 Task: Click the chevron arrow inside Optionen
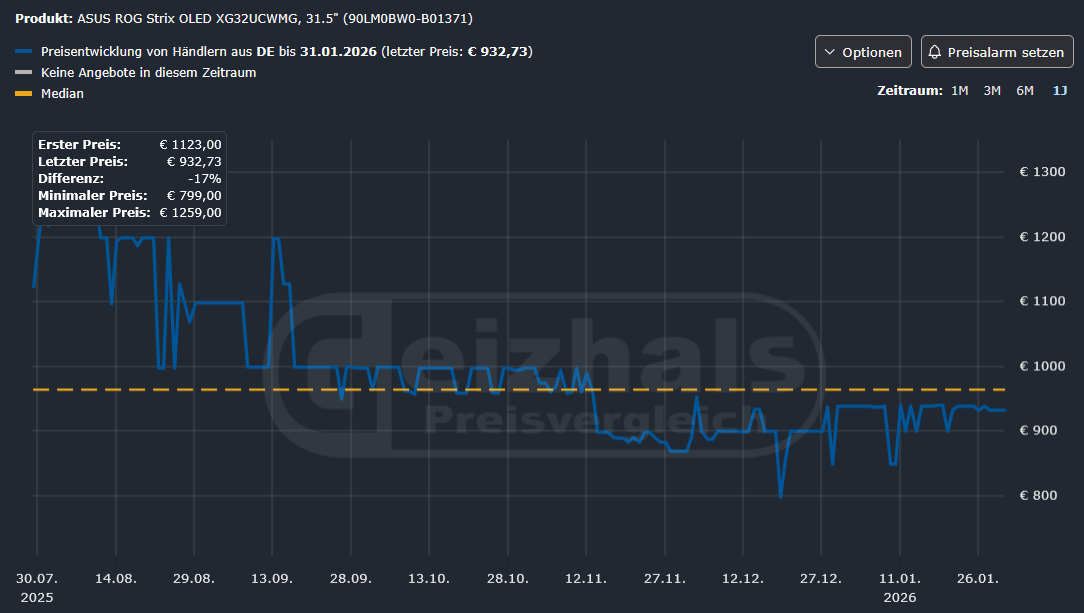(830, 53)
